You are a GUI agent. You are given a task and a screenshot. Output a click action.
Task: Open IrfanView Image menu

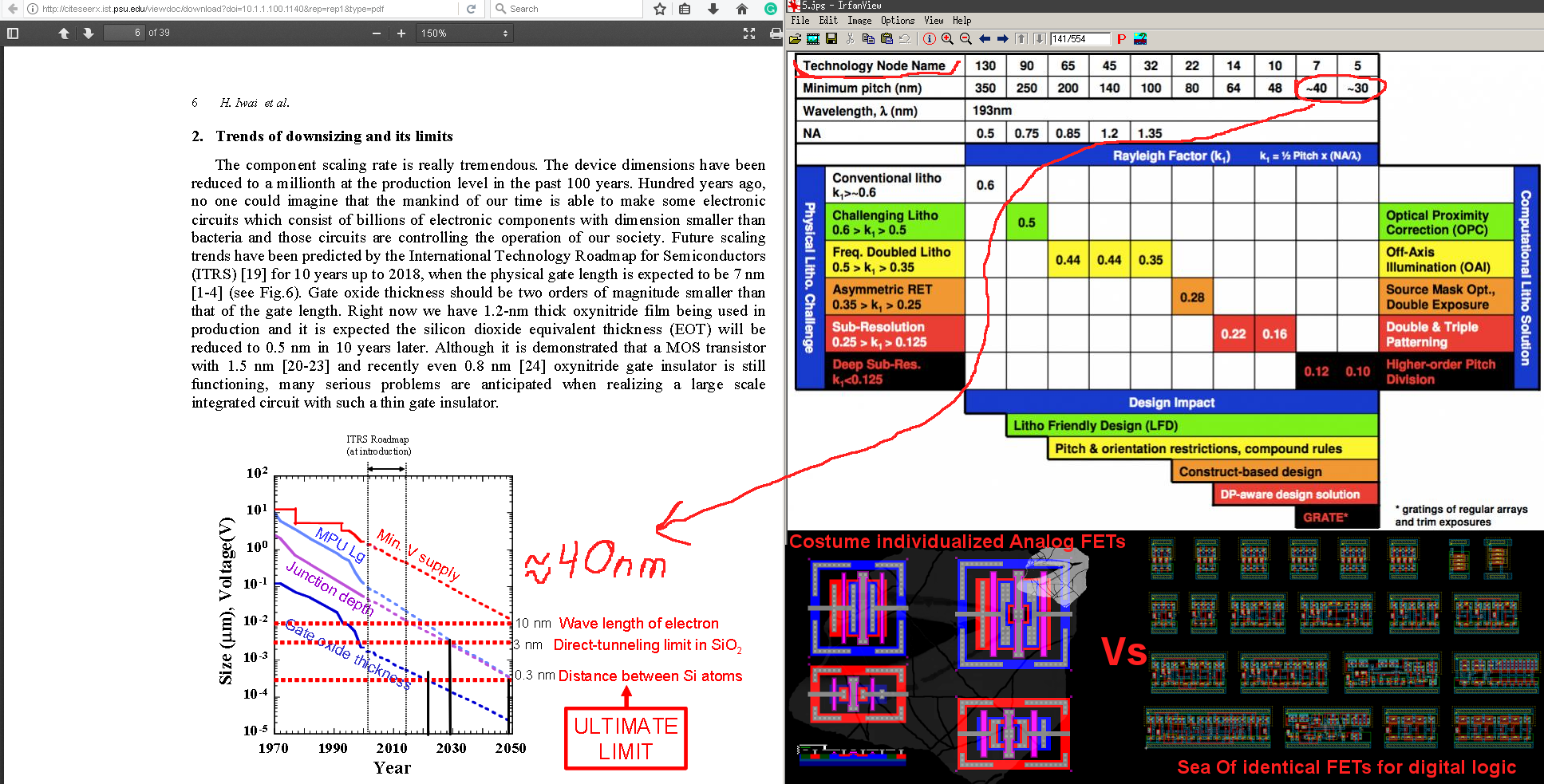(859, 21)
